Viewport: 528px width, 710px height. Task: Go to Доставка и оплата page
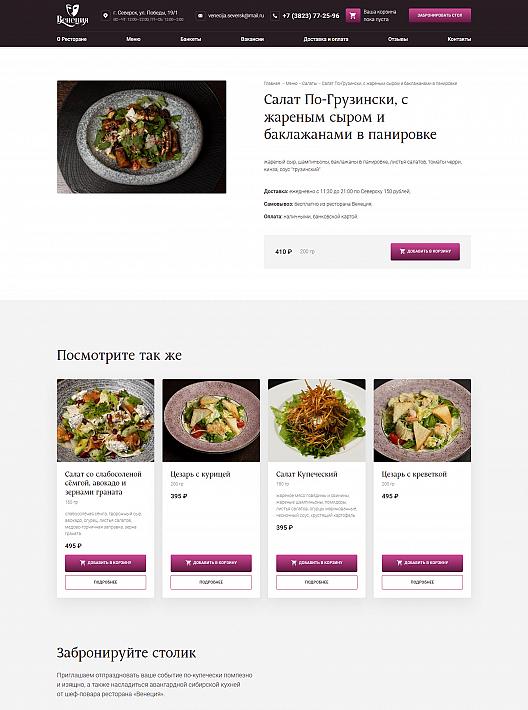pos(326,39)
